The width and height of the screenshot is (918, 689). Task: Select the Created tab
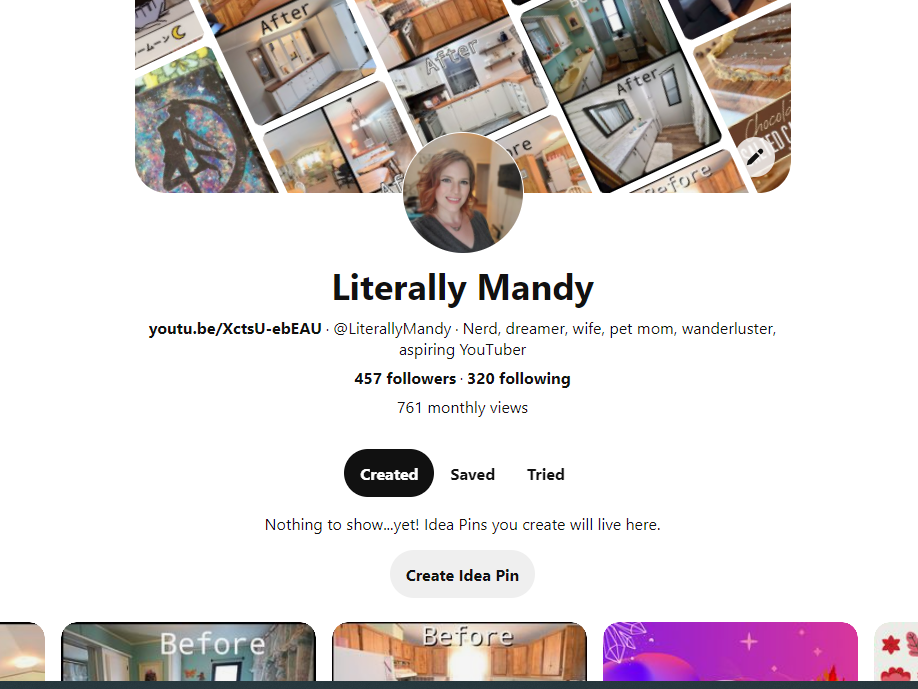coord(389,474)
